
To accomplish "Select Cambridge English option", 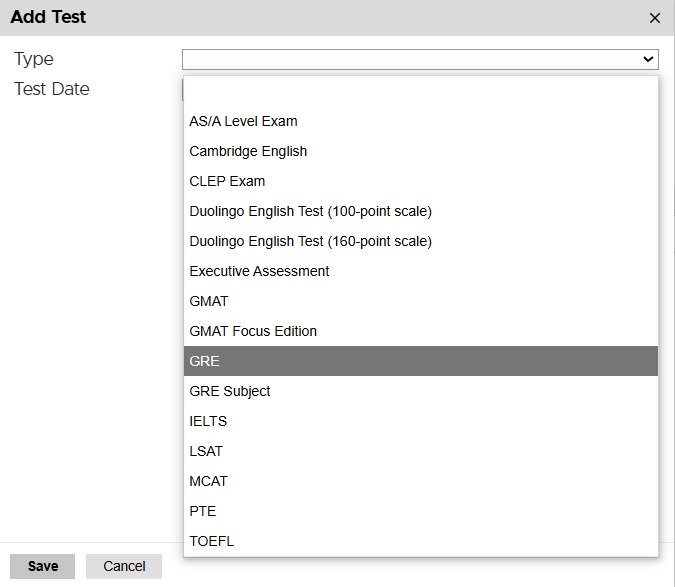I will (x=421, y=151).
